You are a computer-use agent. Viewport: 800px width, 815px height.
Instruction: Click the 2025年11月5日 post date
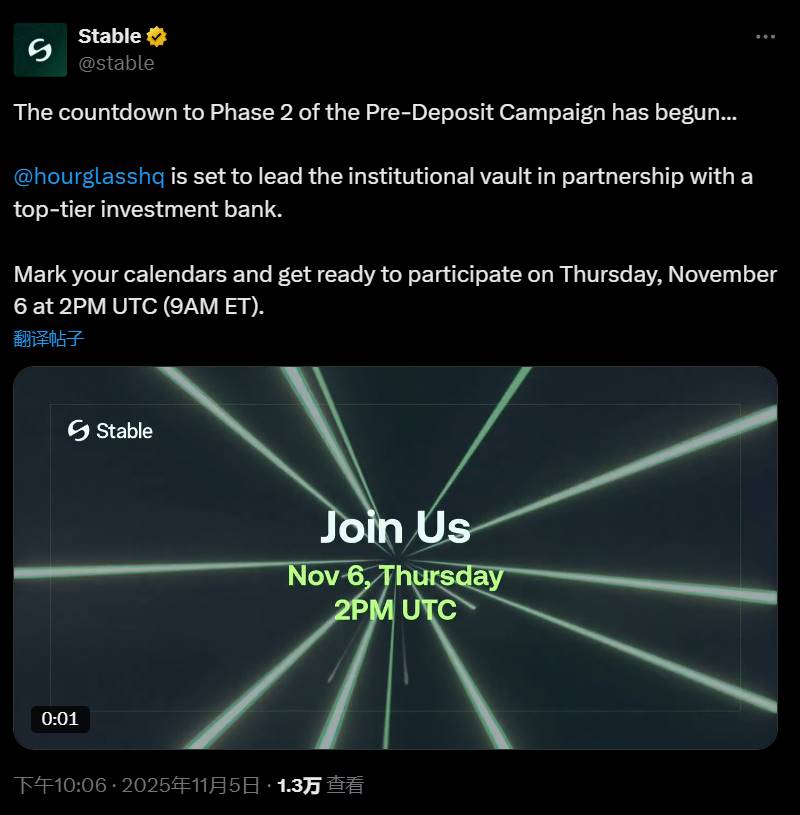pyautogui.click(x=191, y=785)
